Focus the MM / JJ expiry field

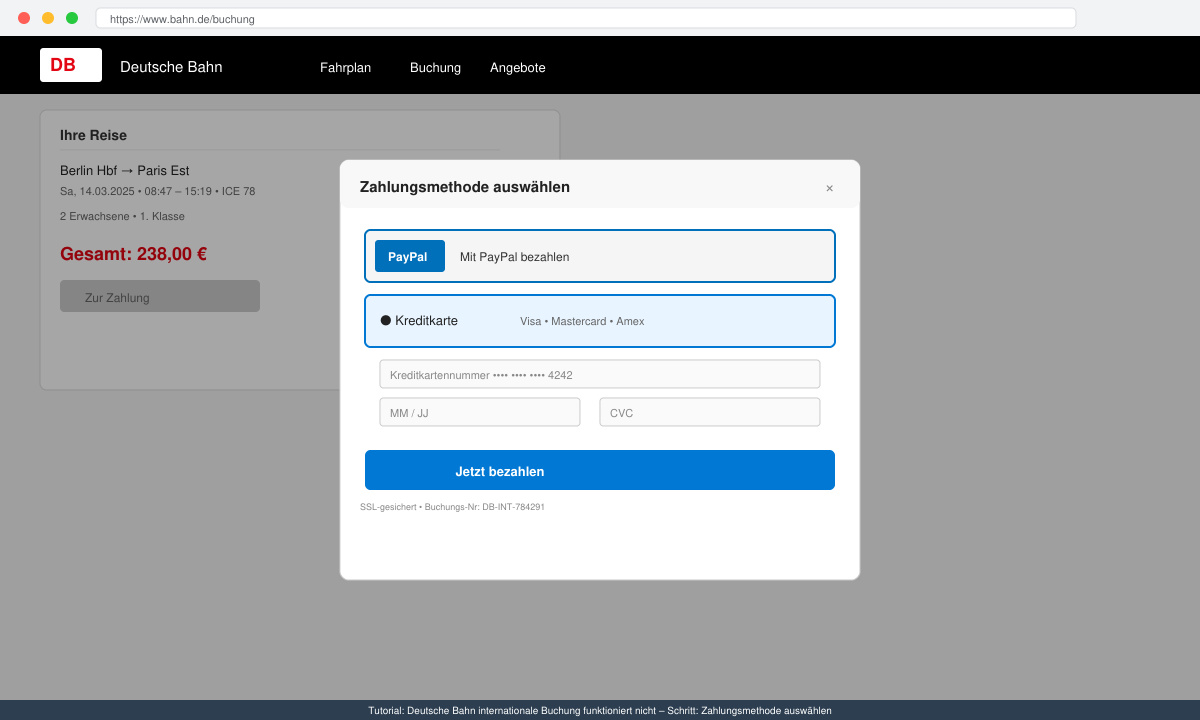tap(480, 412)
